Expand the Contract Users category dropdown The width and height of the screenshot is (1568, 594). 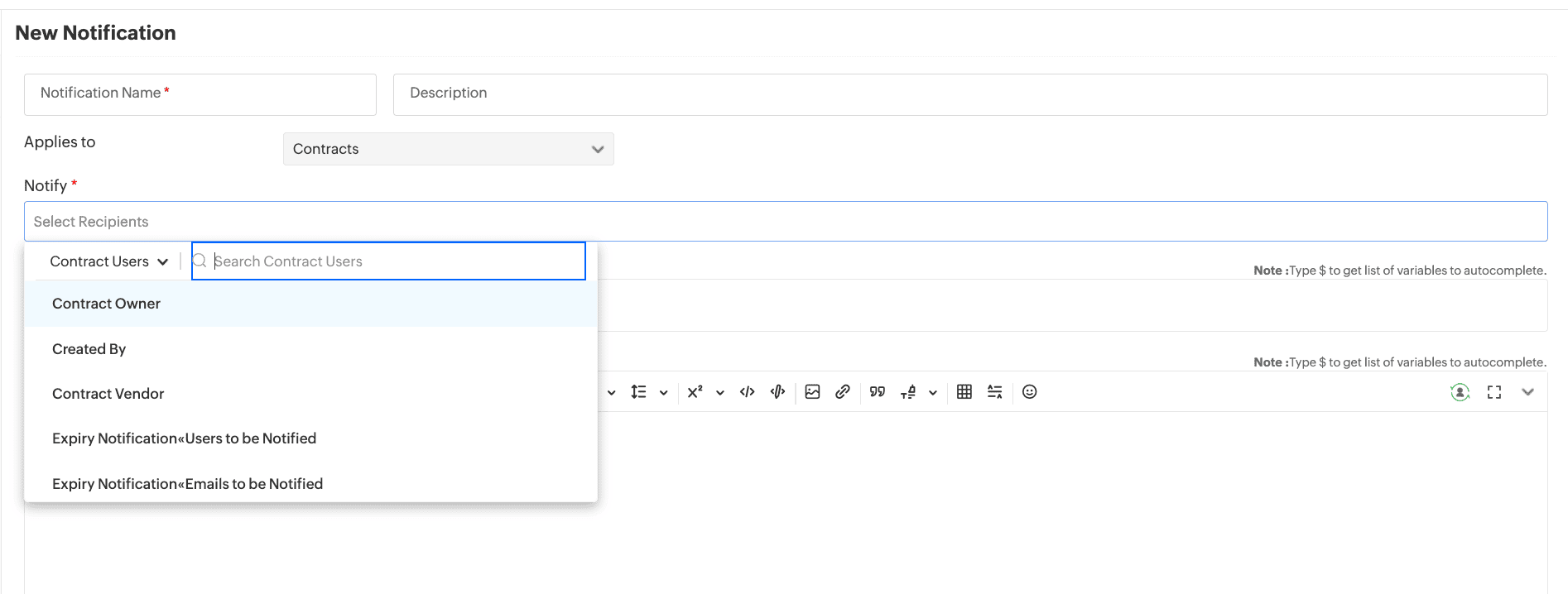(108, 261)
